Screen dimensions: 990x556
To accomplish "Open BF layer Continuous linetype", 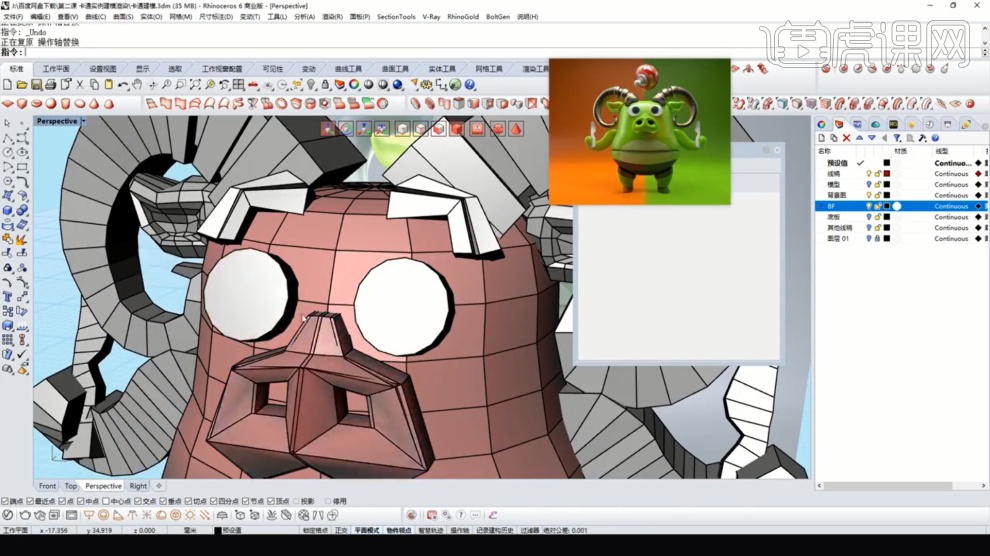I will tap(951, 206).
